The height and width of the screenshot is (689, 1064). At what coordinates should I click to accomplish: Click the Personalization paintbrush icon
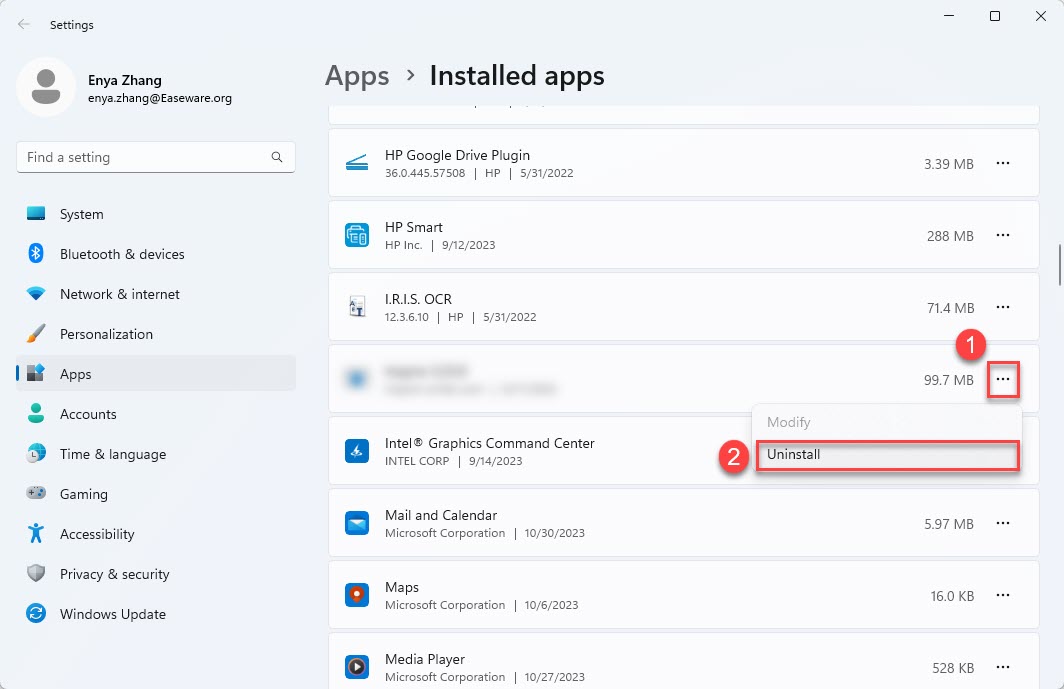click(36, 333)
